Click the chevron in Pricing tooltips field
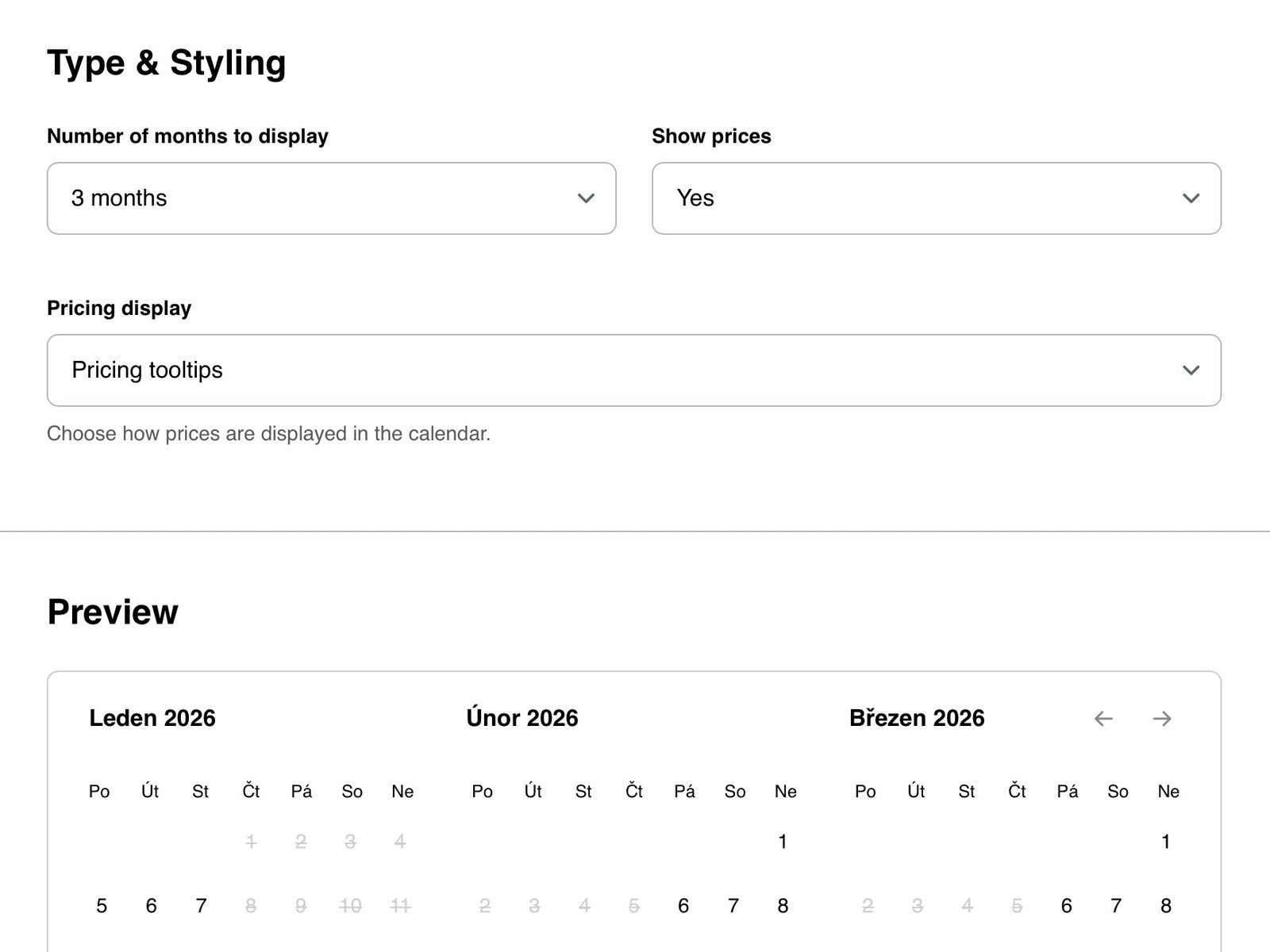Screen dimensions: 1270x952 click(x=1191, y=370)
